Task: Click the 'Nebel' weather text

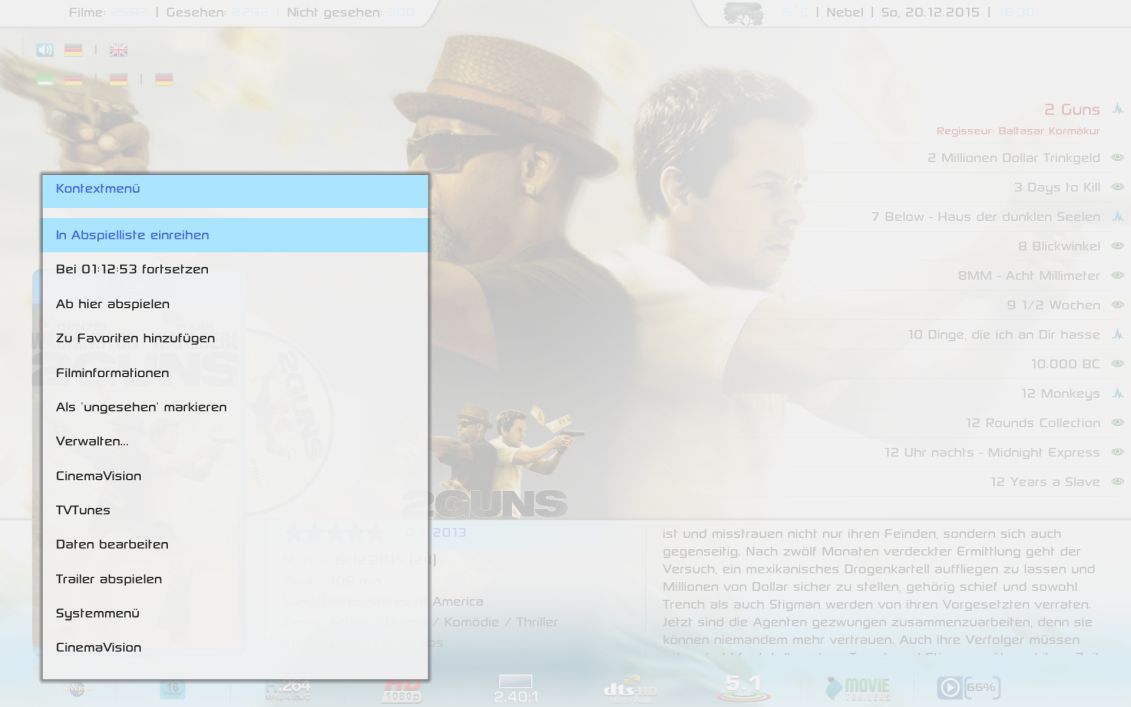Action: coord(845,12)
